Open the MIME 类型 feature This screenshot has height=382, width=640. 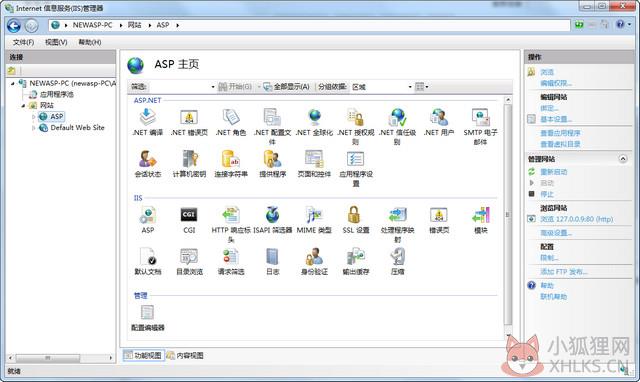[x=314, y=220]
